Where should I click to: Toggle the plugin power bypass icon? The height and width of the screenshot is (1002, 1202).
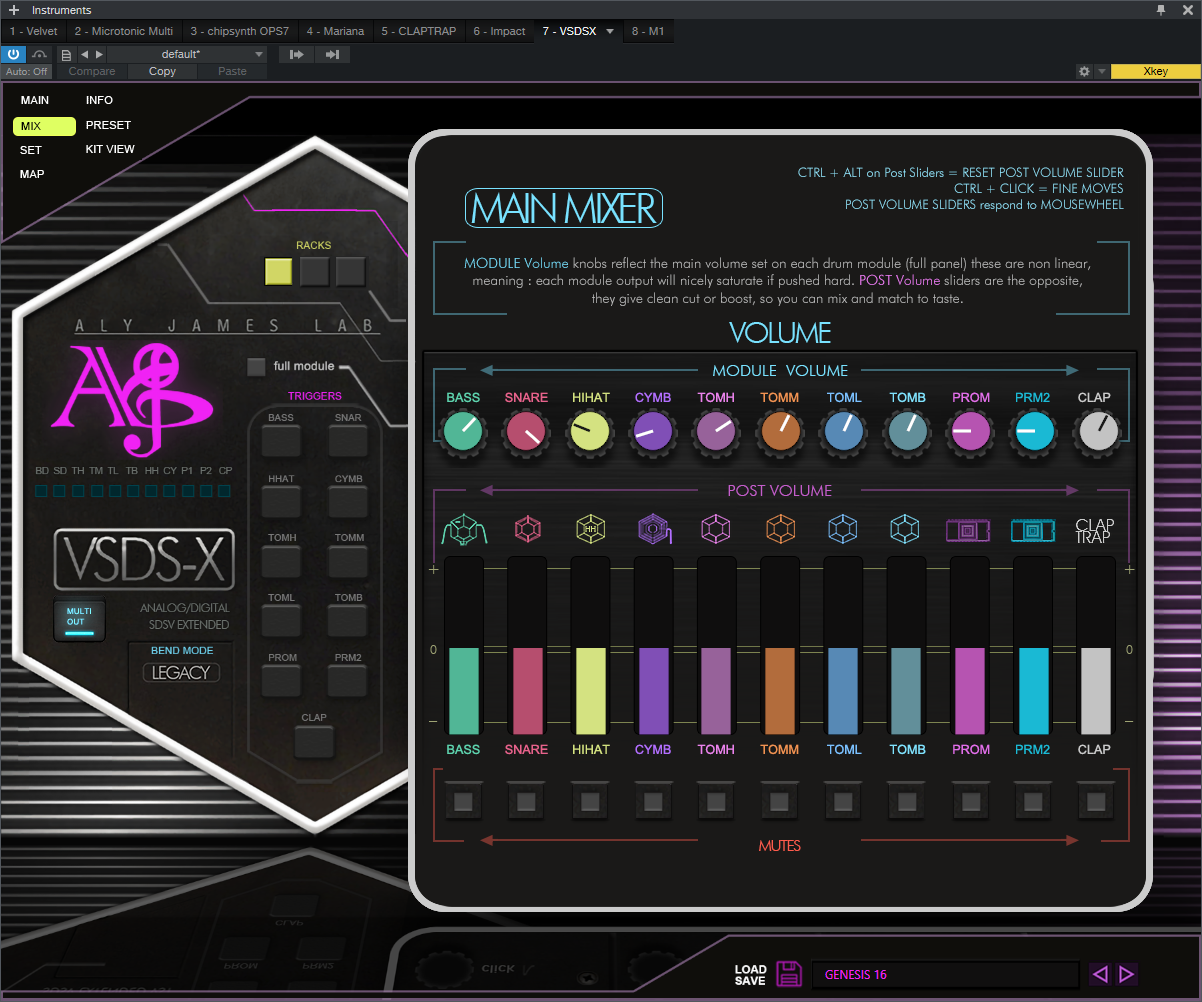[x=14, y=54]
